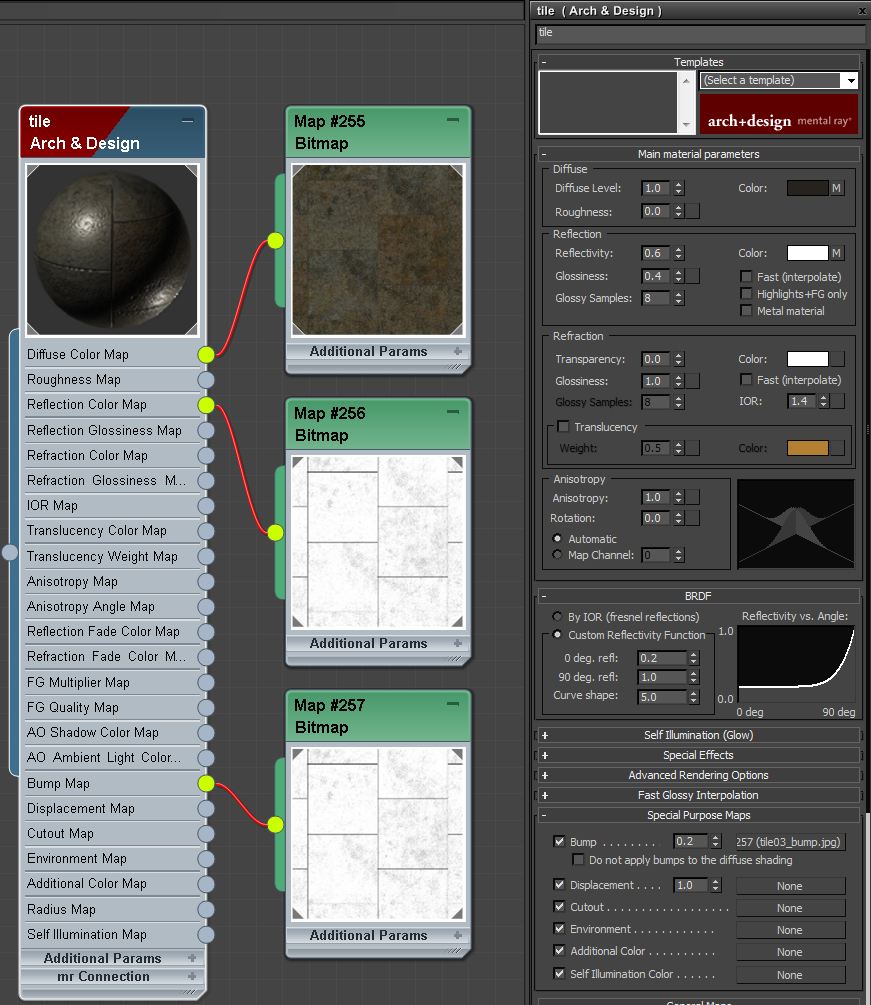
Task: Collapse the Templates rollout
Action: 698,62
